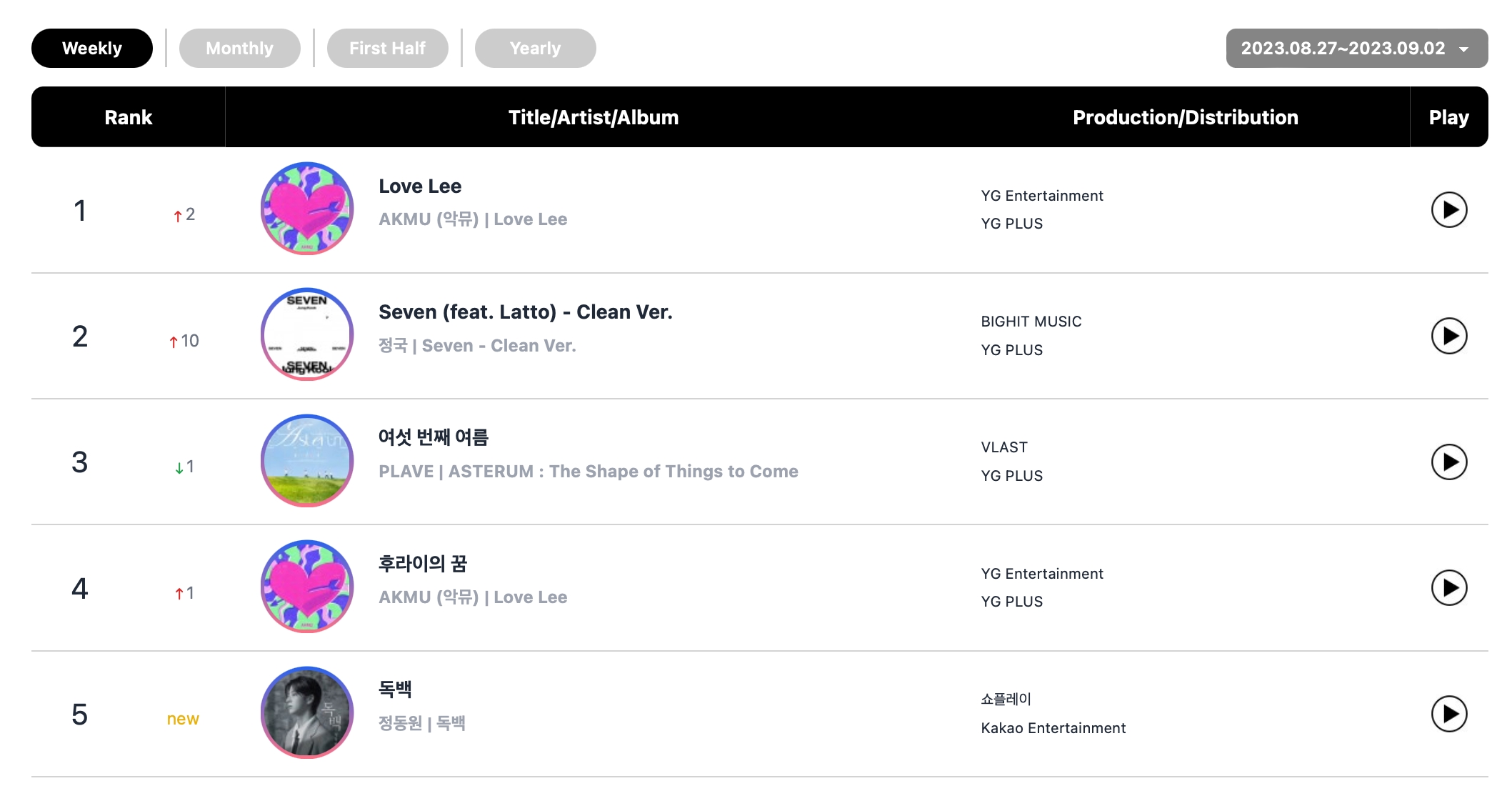Open the Love Lee album cover at rank 1
The height and width of the screenshot is (786, 1512).
[x=307, y=209]
